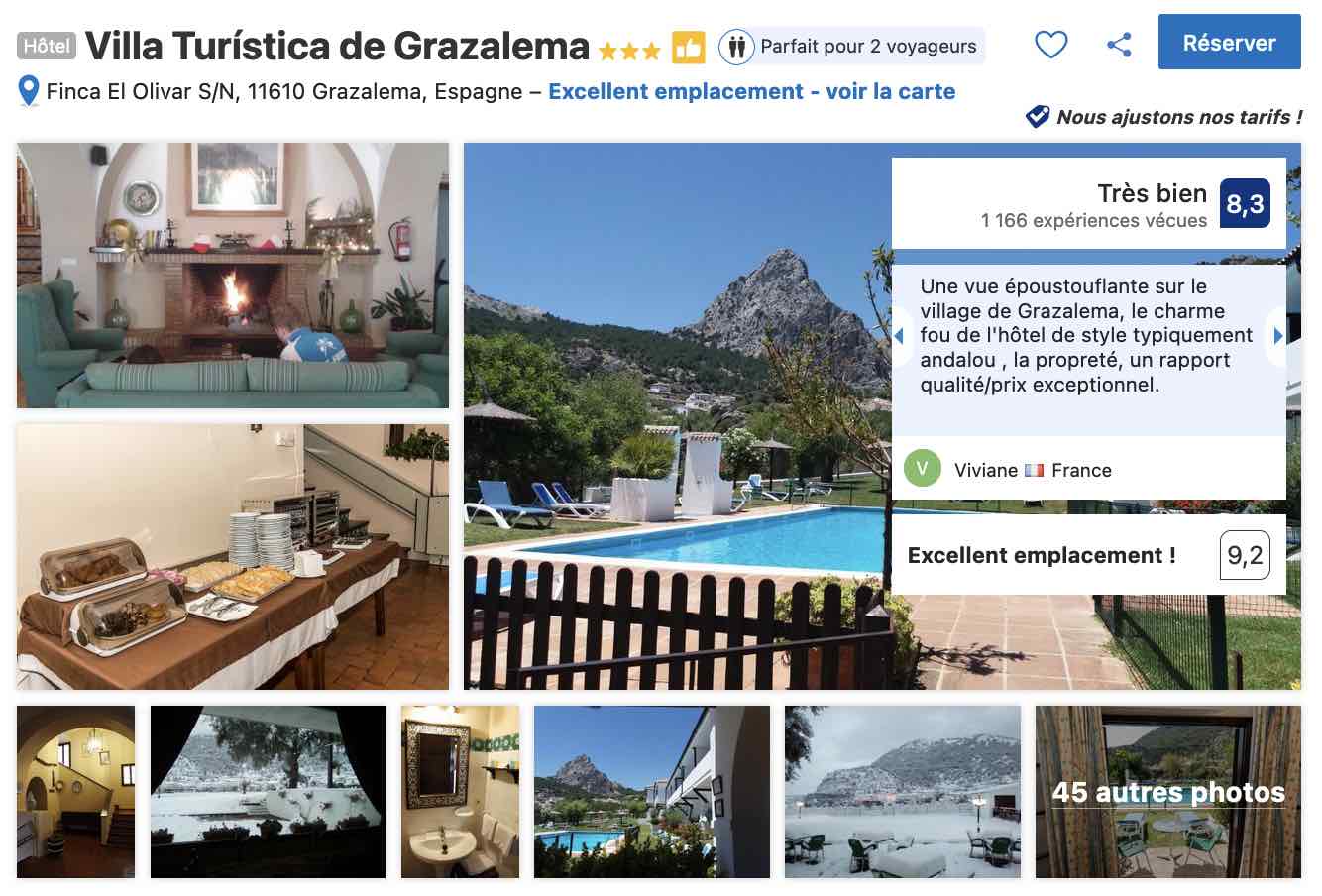Image resolution: width=1322 pixels, height=896 pixels.
Task: Open the '45 autres photos' gallery thumbnail
Action: pos(1168,792)
